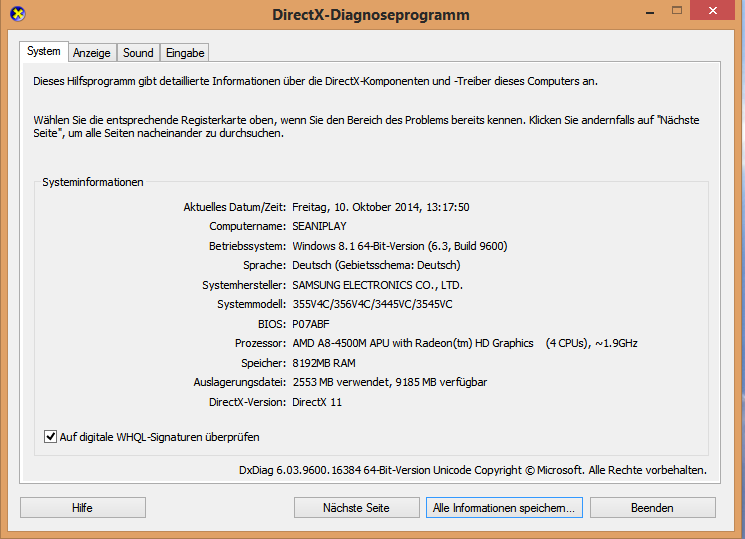745x539 pixels.
Task: Click the Systemhersteller label
Action: (244, 285)
